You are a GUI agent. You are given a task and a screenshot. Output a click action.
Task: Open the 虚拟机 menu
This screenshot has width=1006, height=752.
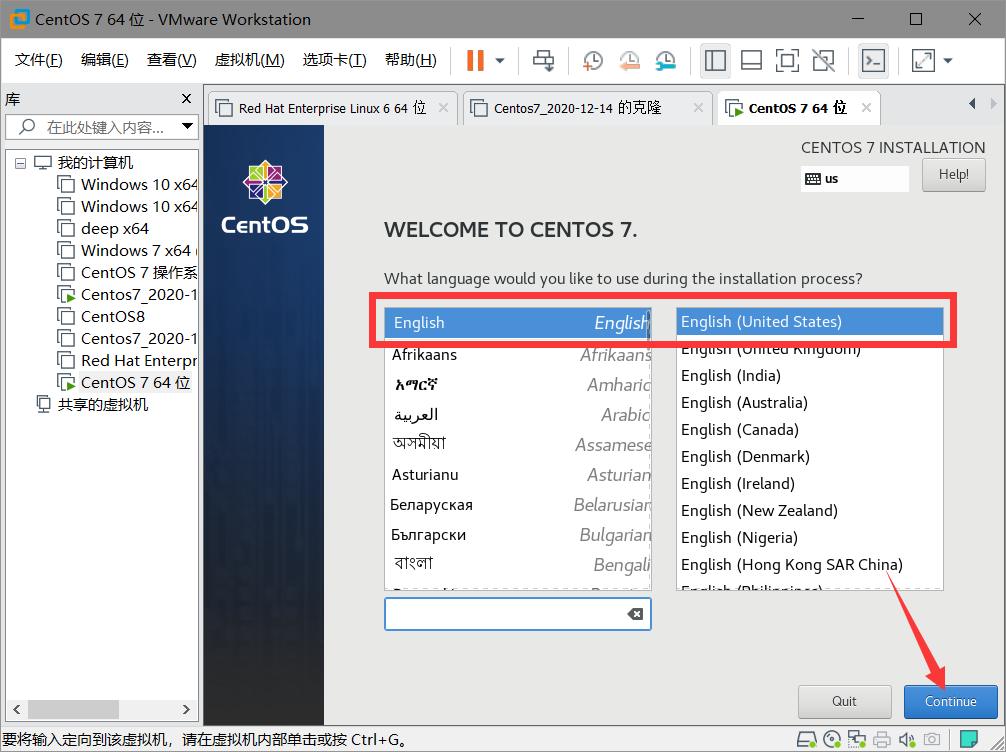pyautogui.click(x=249, y=60)
